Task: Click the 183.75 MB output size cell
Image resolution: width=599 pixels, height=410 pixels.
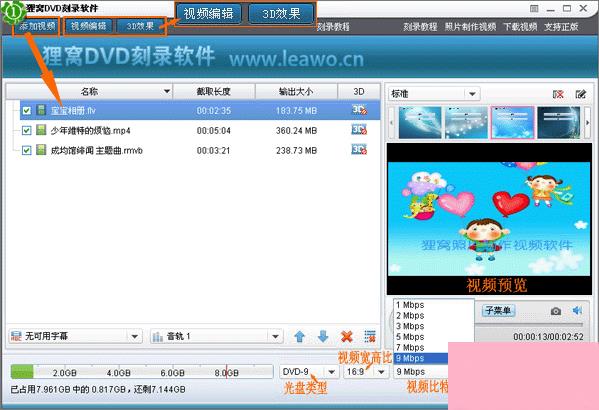Action: pos(296,111)
